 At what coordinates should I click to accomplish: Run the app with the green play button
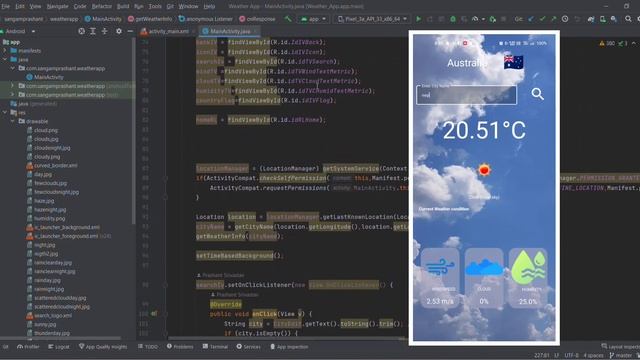tap(418, 19)
